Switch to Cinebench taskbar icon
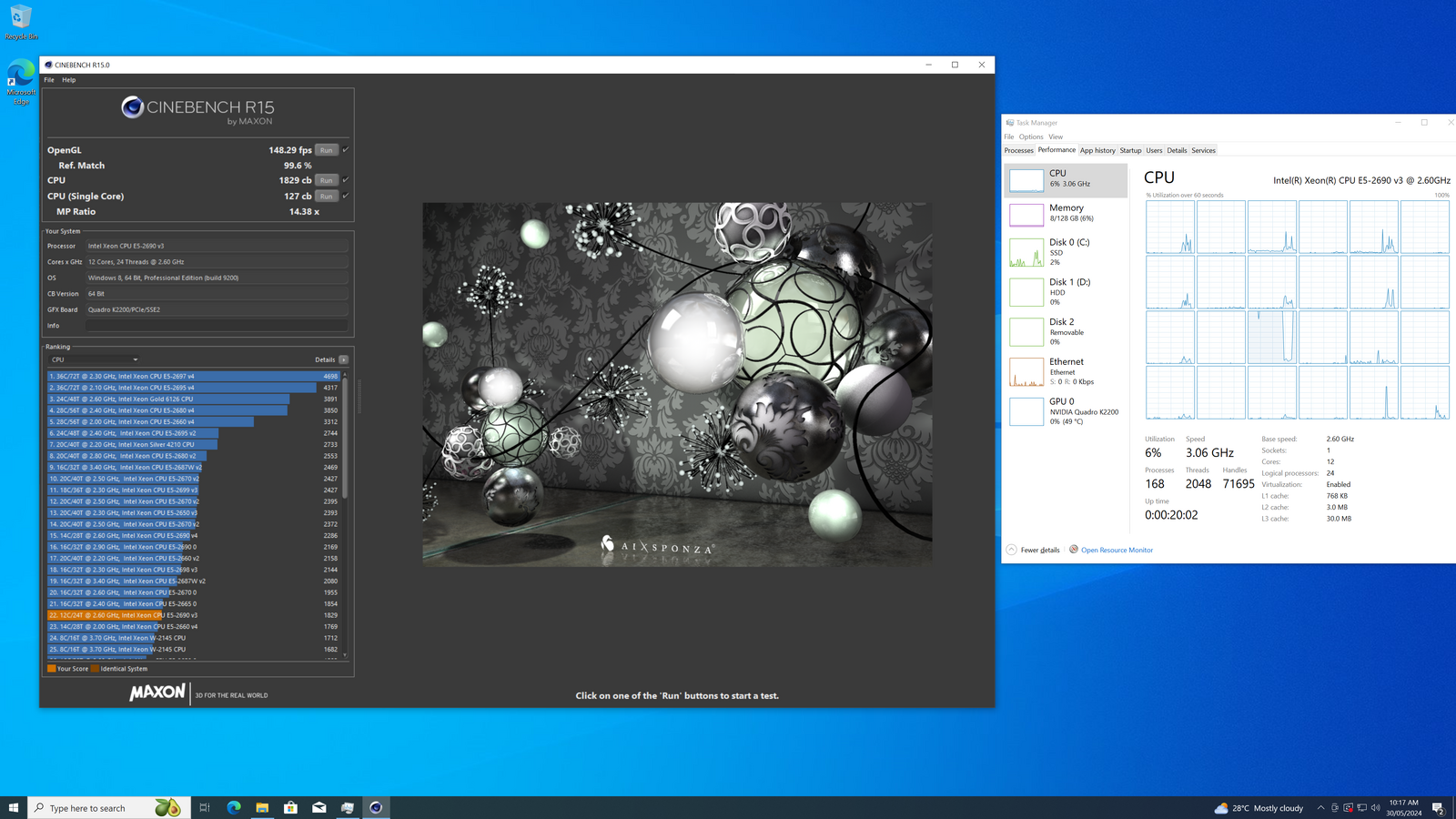The height and width of the screenshot is (819, 1456). pyautogui.click(x=376, y=807)
